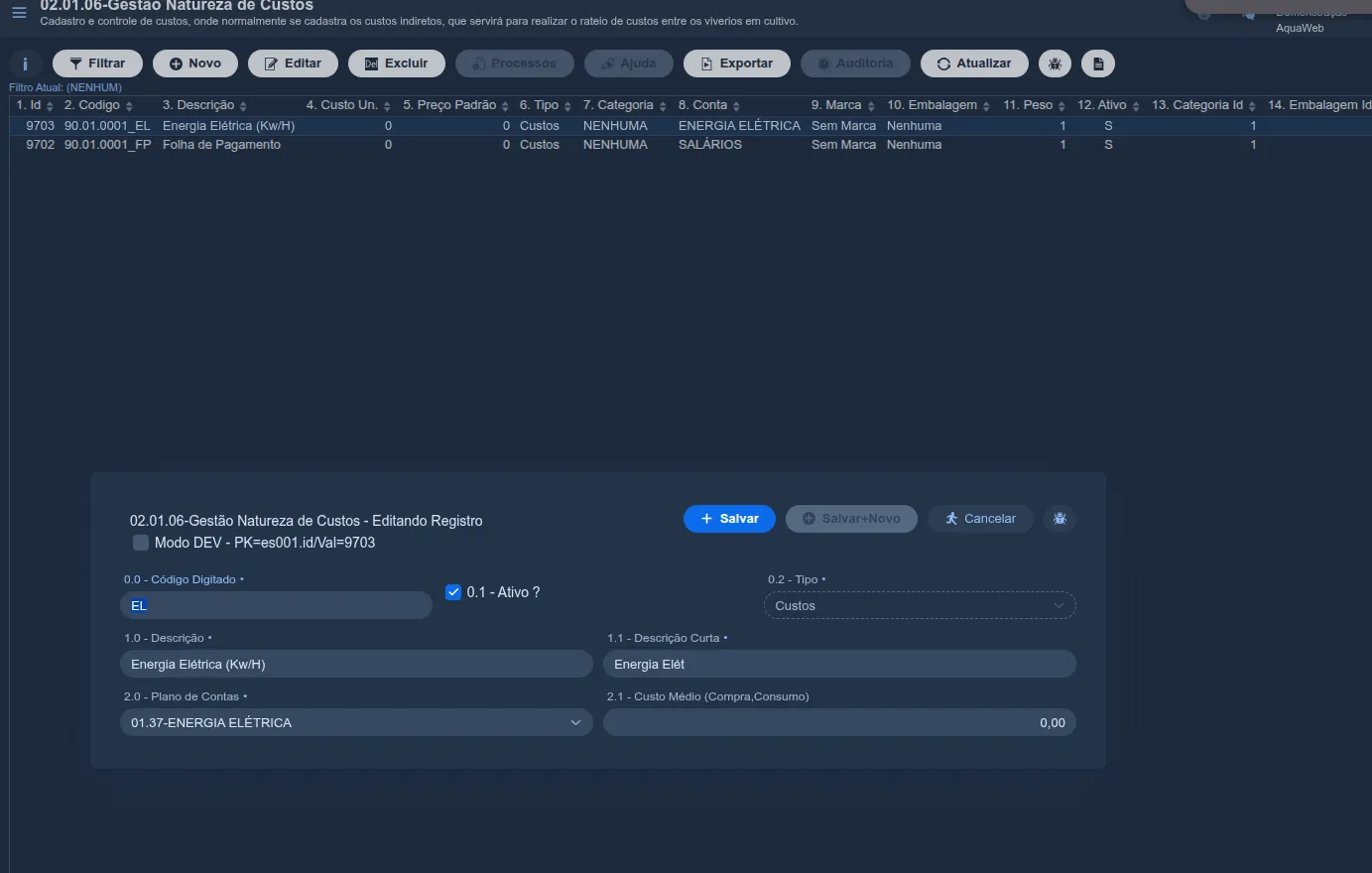1372x873 pixels.
Task: Open the 0.2 - Tipo dropdown
Action: click(920, 605)
